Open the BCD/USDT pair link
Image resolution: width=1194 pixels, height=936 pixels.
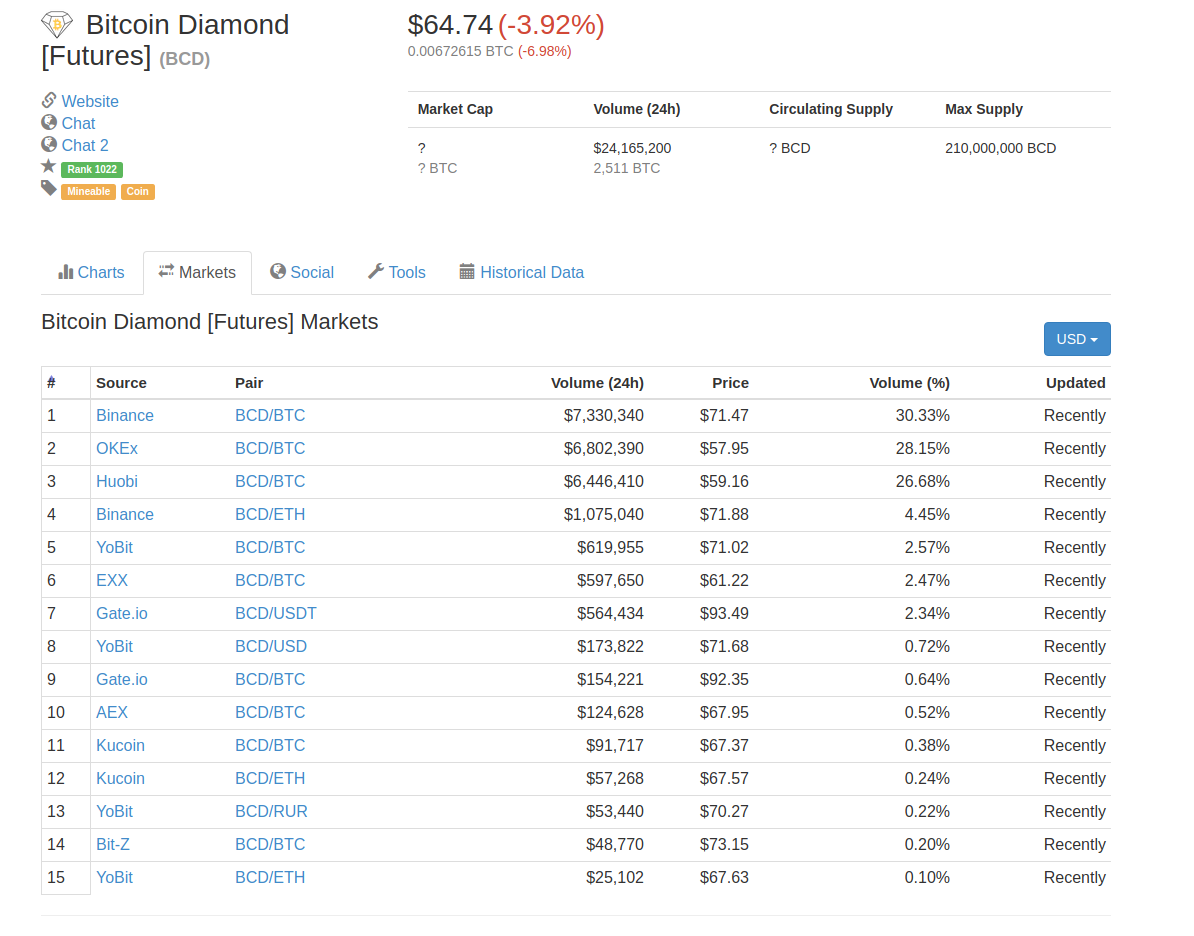pos(276,614)
